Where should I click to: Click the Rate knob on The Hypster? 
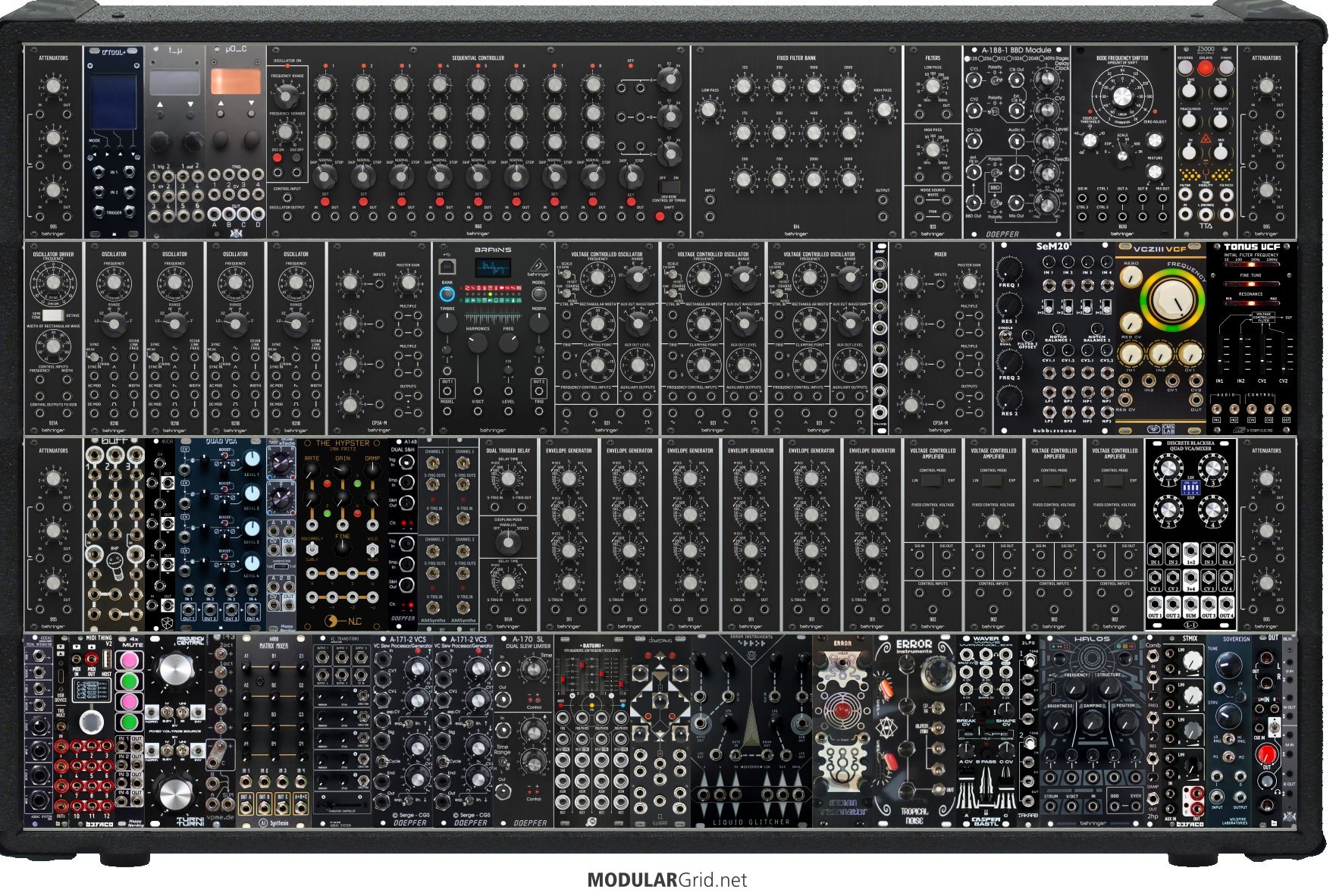[312, 471]
